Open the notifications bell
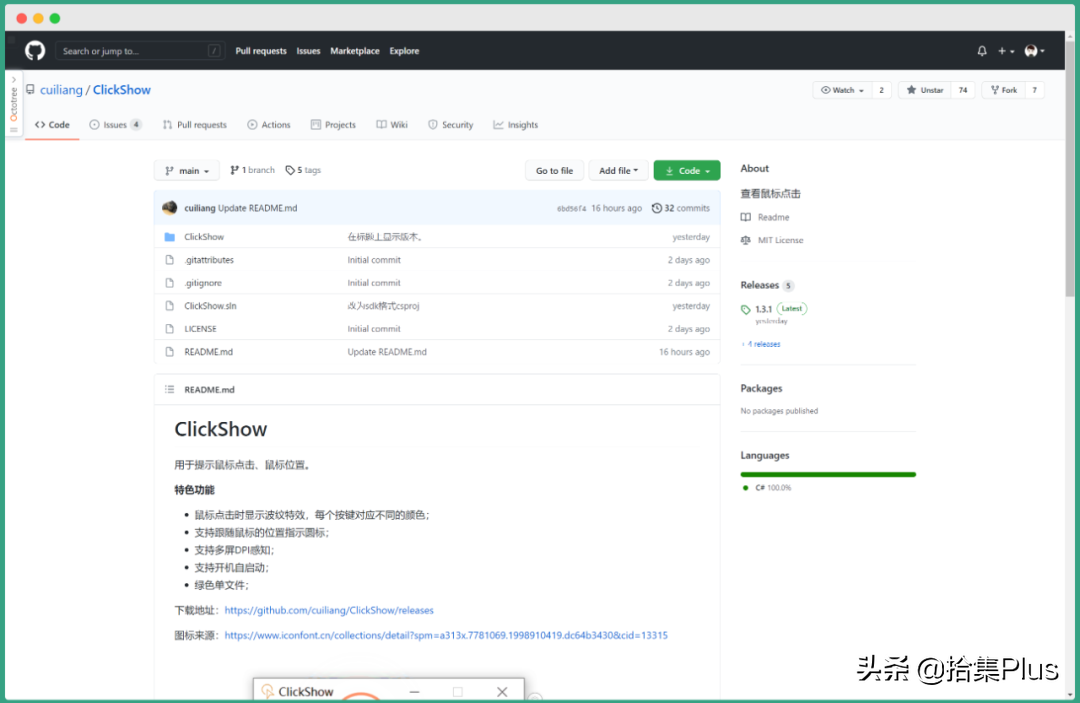This screenshot has width=1080, height=703. pos(982,51)
